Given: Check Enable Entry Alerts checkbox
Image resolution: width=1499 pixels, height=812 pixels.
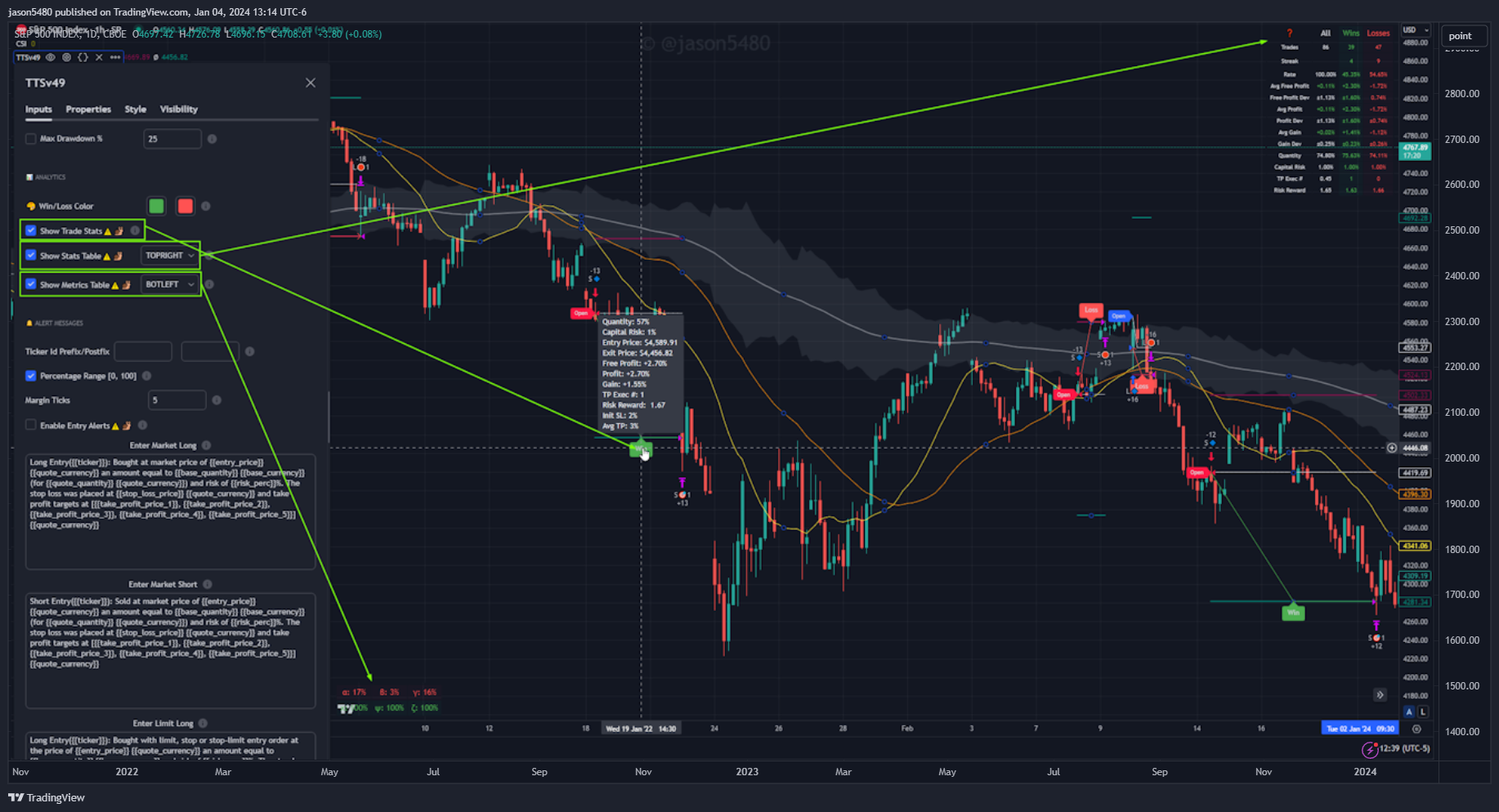Looking at the screenshot, I should click(31, 425).
